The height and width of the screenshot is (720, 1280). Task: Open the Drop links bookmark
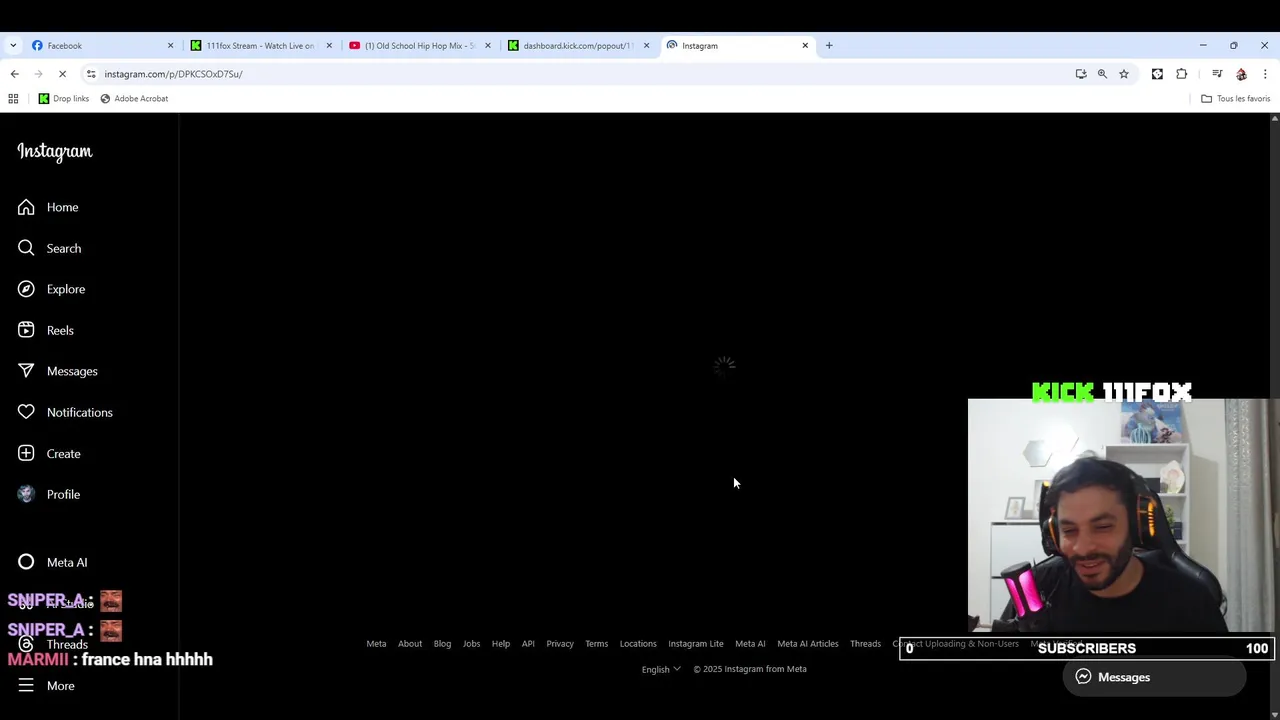pyautogui.click(x=63, y=98)
